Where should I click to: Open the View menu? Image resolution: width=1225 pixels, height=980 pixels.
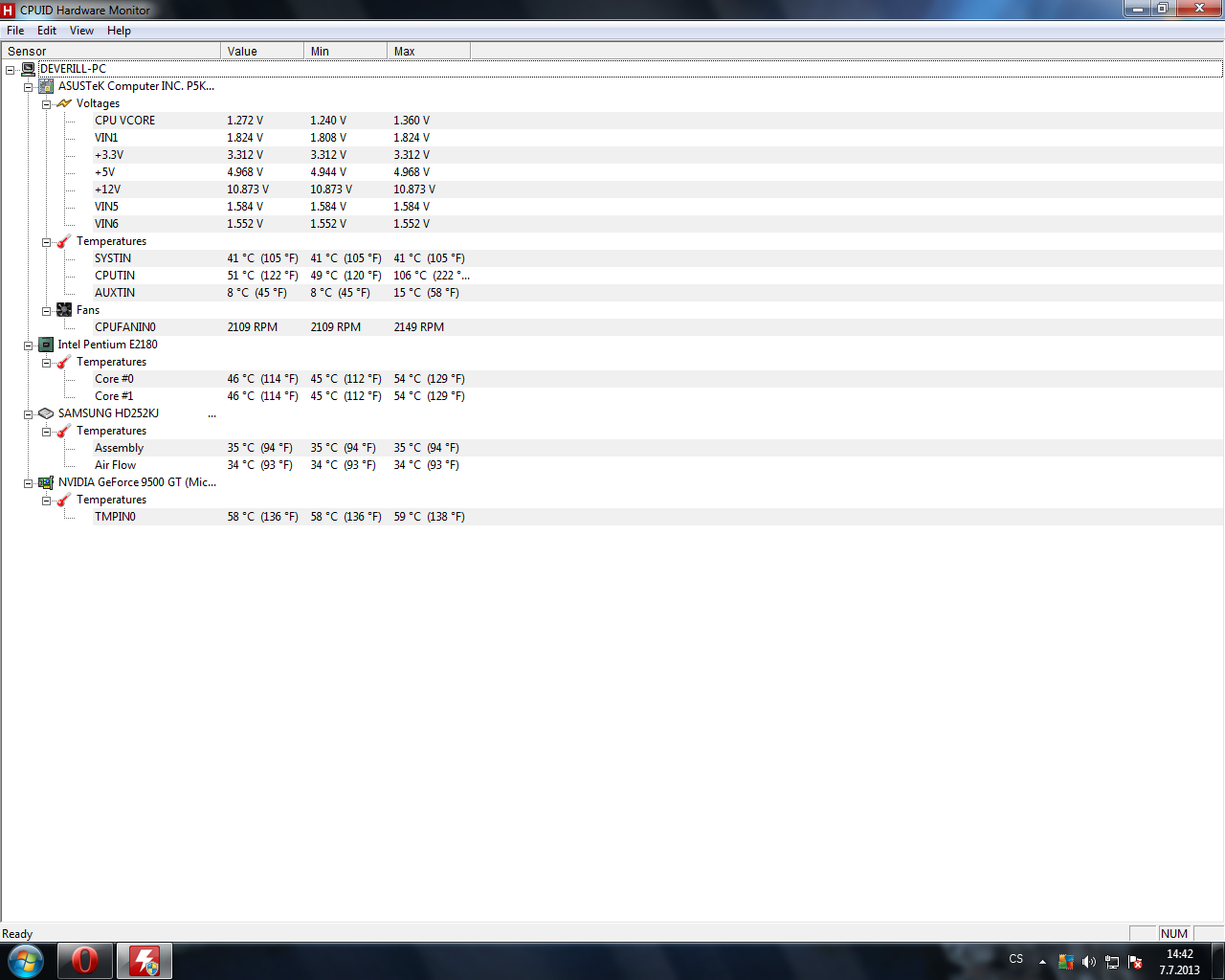click(x=81, y=31)
